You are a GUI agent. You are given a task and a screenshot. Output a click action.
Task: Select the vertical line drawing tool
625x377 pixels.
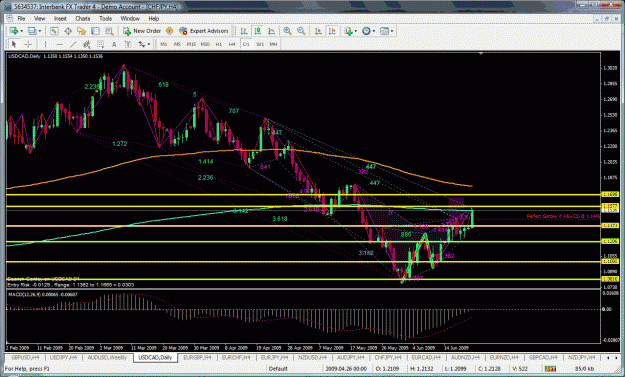(45, 44)
